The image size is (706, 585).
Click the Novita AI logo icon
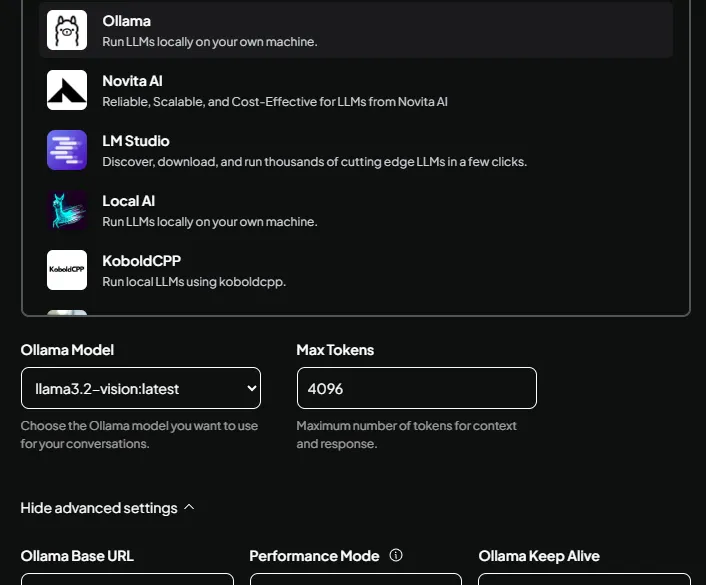coord(67,90)
